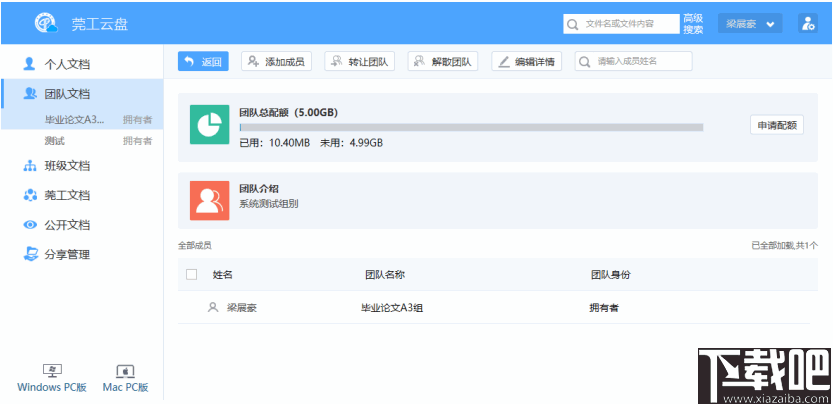Image resolution: width=833 pixels, height=404 pixels.
Task: Click the 系统测试组别 team description text
Action: [269, 204]
